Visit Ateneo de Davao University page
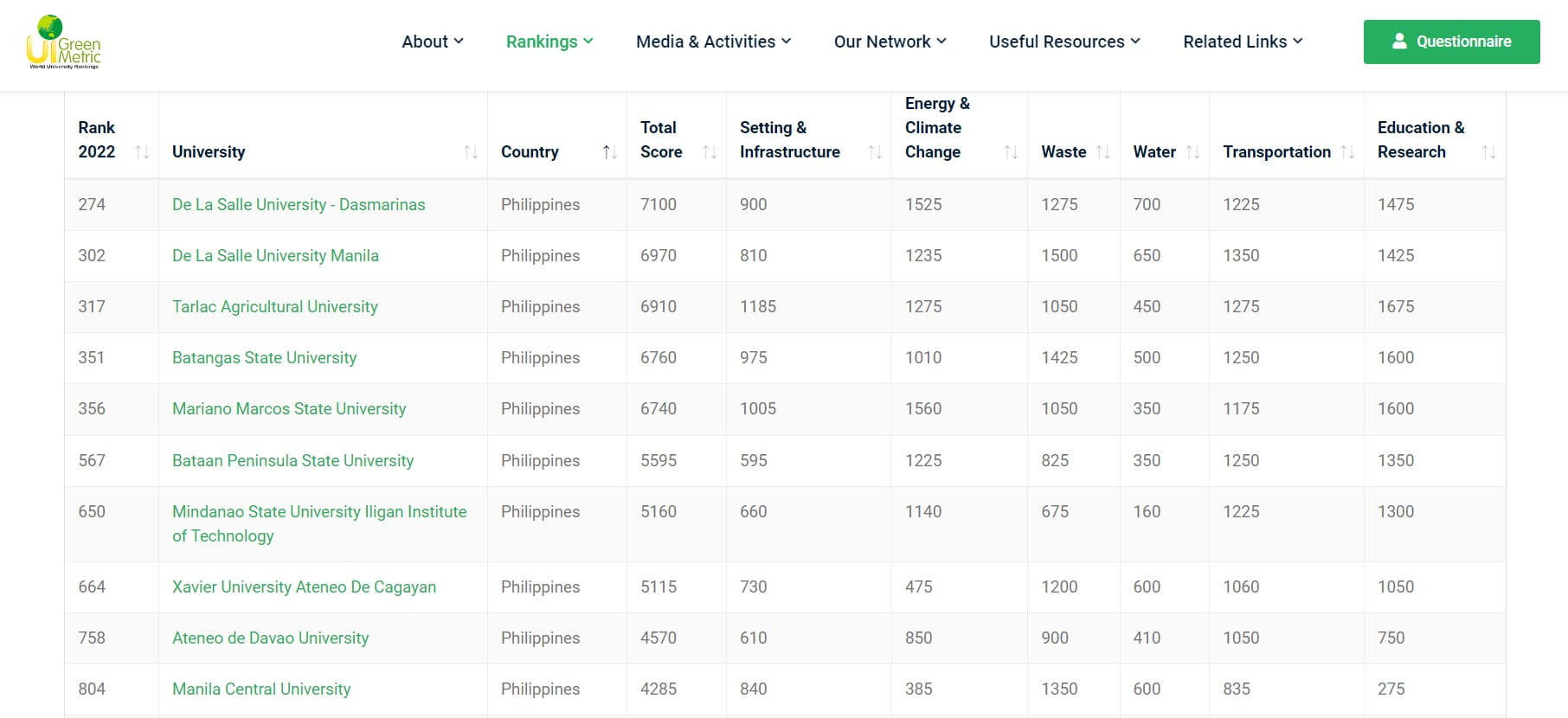Viewport: 1568px width, 718px height. pyautogui.click(x=270, y=638)
